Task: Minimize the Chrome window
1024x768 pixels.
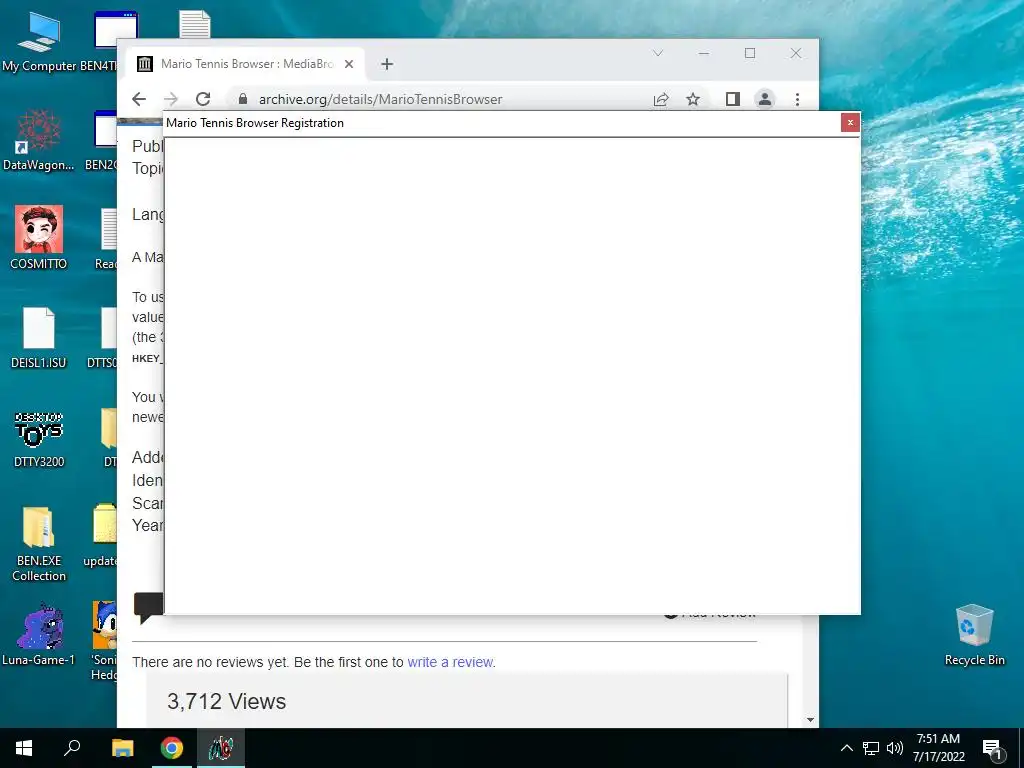Action: [704, 53]
